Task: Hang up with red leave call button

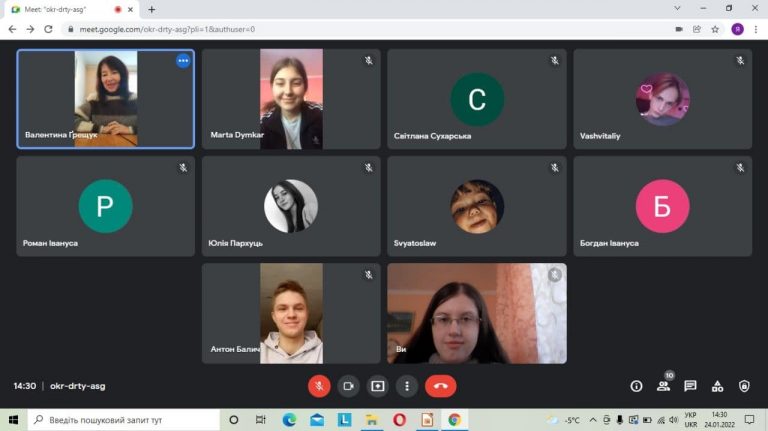Action: (x=440, y=386)
